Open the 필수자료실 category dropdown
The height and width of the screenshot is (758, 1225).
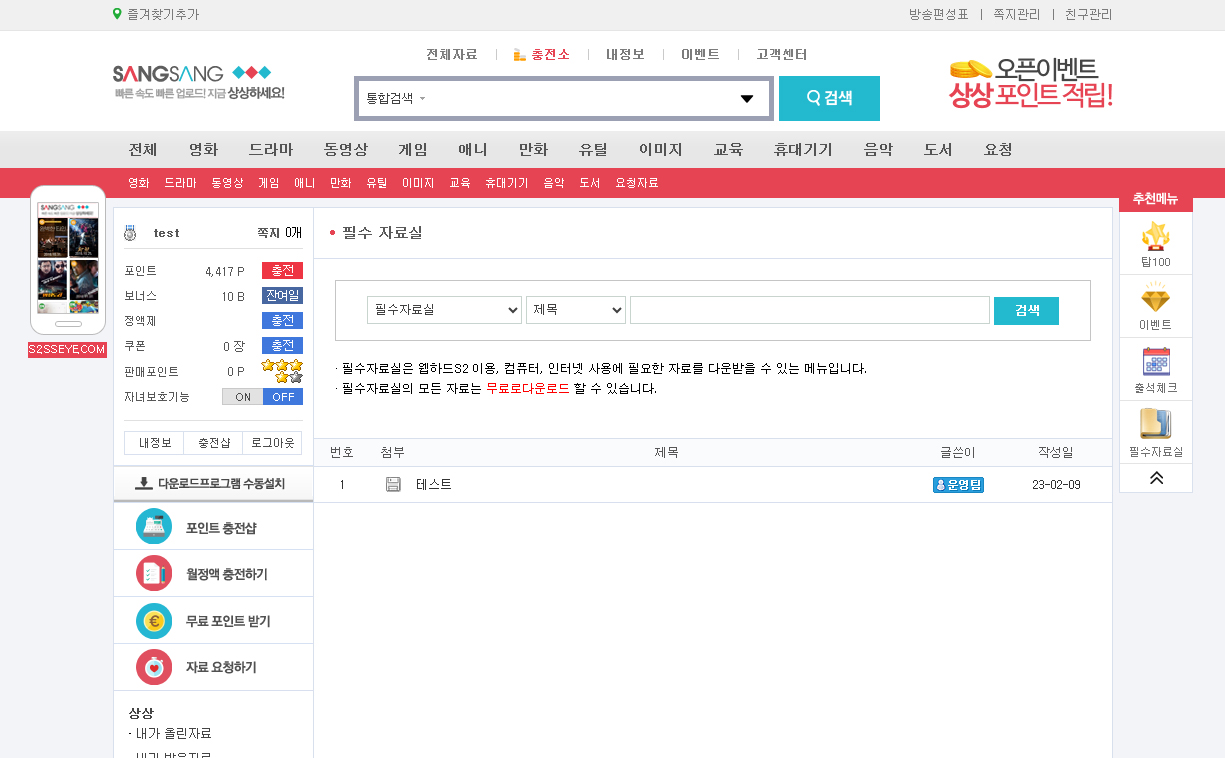444,310
